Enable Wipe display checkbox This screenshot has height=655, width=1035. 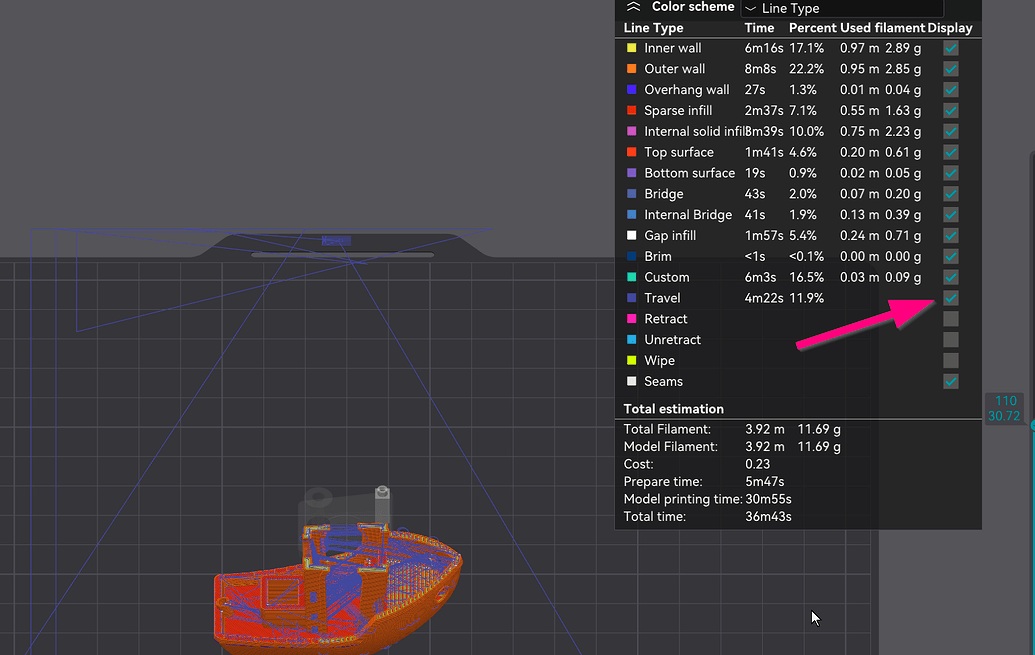click(x=951, y=361)
